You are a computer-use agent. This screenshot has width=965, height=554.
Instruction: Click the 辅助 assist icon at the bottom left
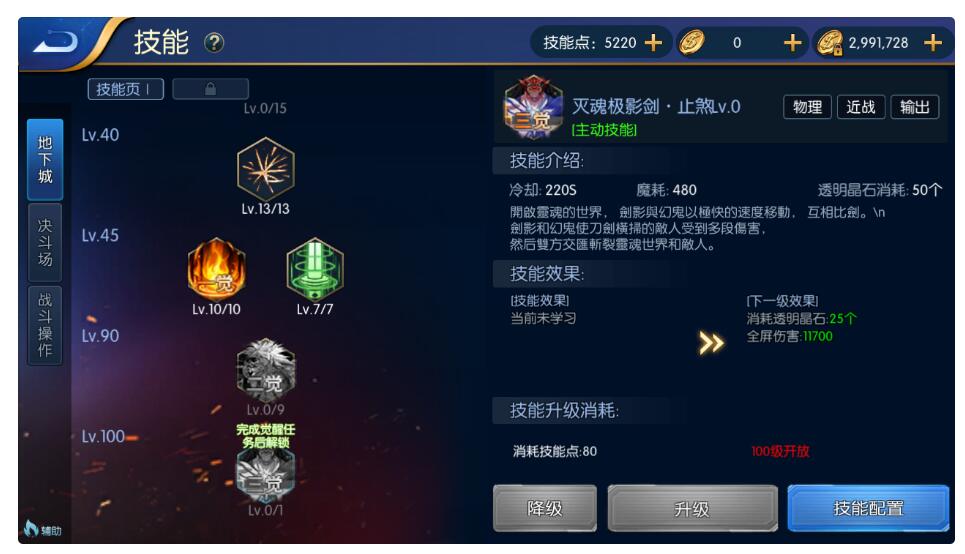pyautogui.click(x=42, y=529)
